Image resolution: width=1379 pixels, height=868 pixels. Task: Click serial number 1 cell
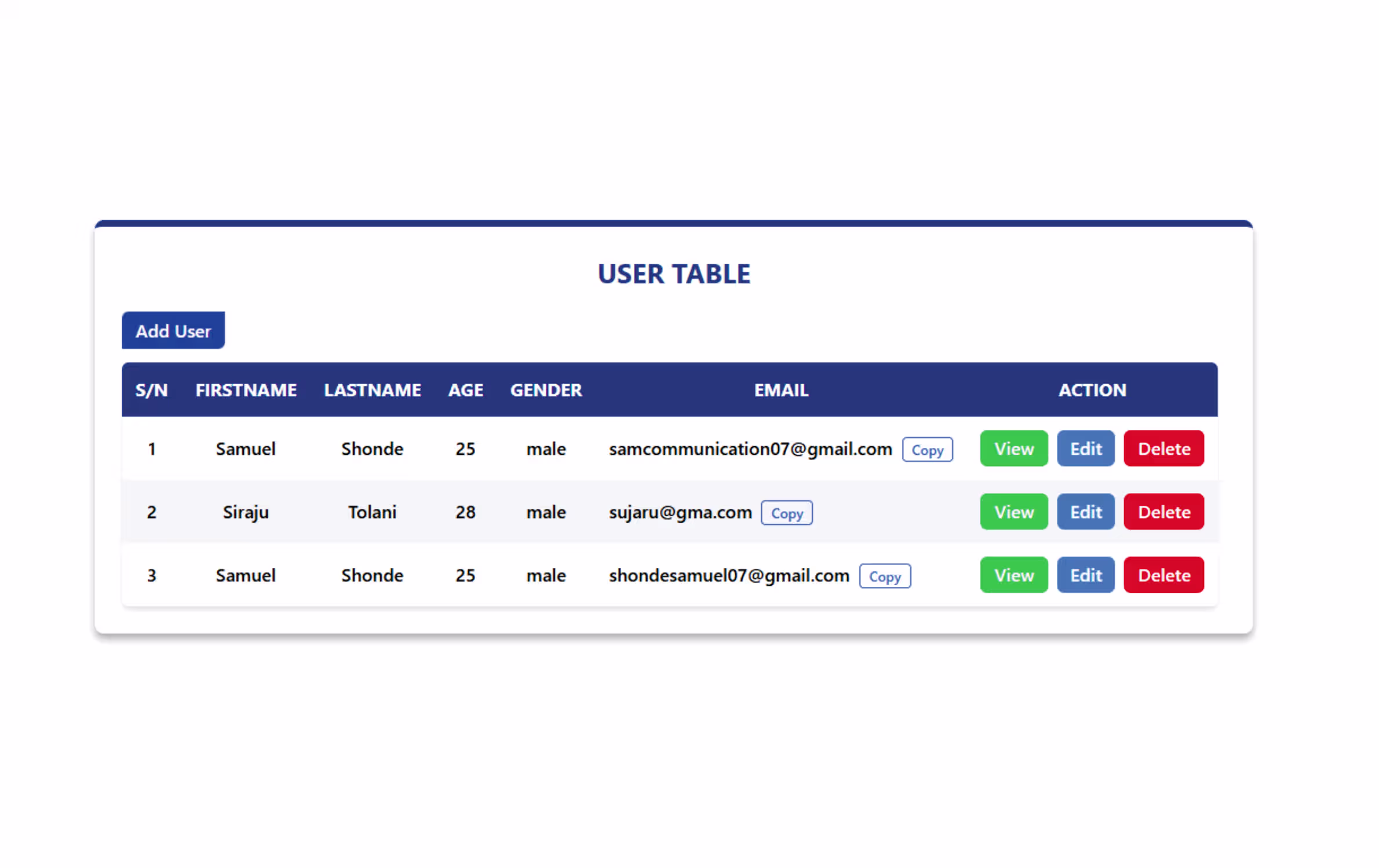click(152, 449)
